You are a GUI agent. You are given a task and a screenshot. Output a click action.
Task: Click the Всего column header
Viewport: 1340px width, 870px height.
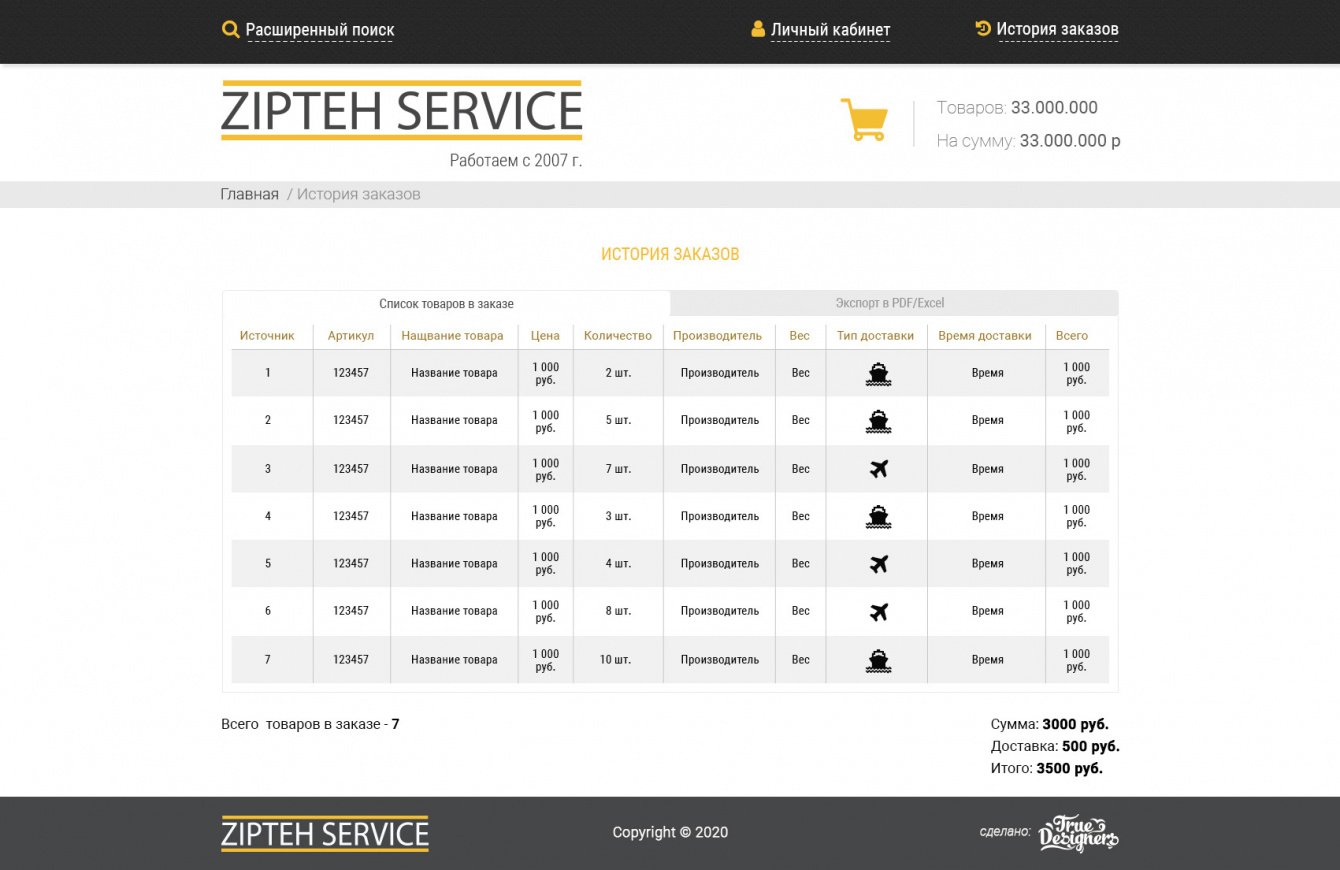pyautogui.click(x=1072, y=336)
